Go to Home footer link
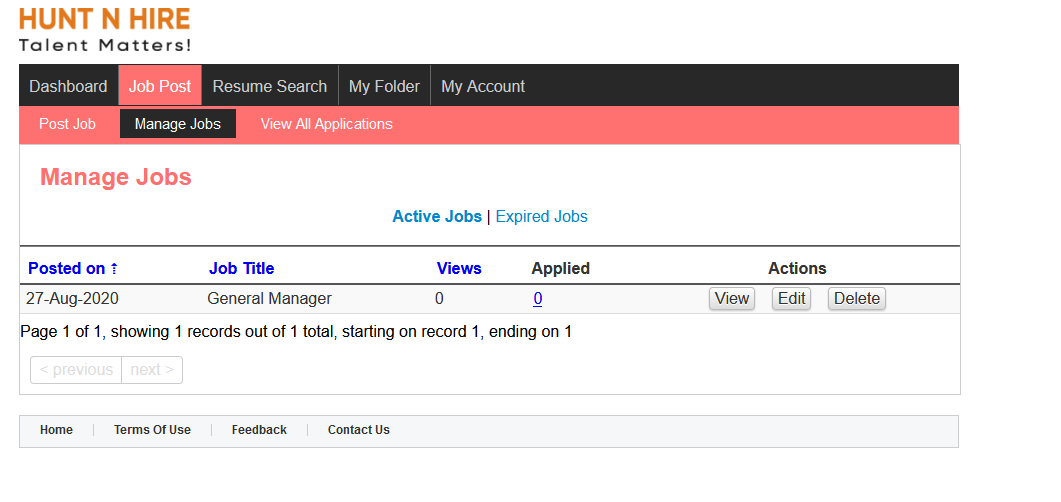Screen dimensions: 1061x502 click(56, 430)
